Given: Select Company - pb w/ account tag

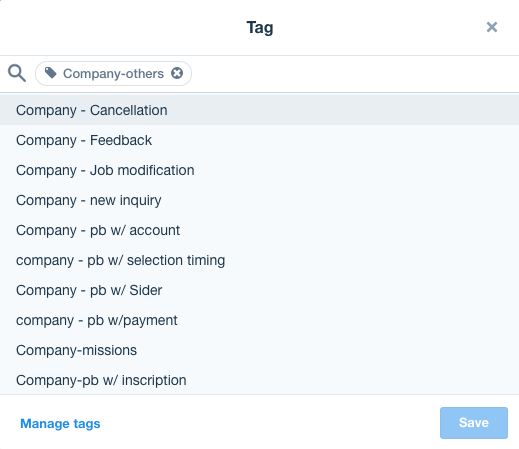Looking at the screenshot, I should click(259, 230).
